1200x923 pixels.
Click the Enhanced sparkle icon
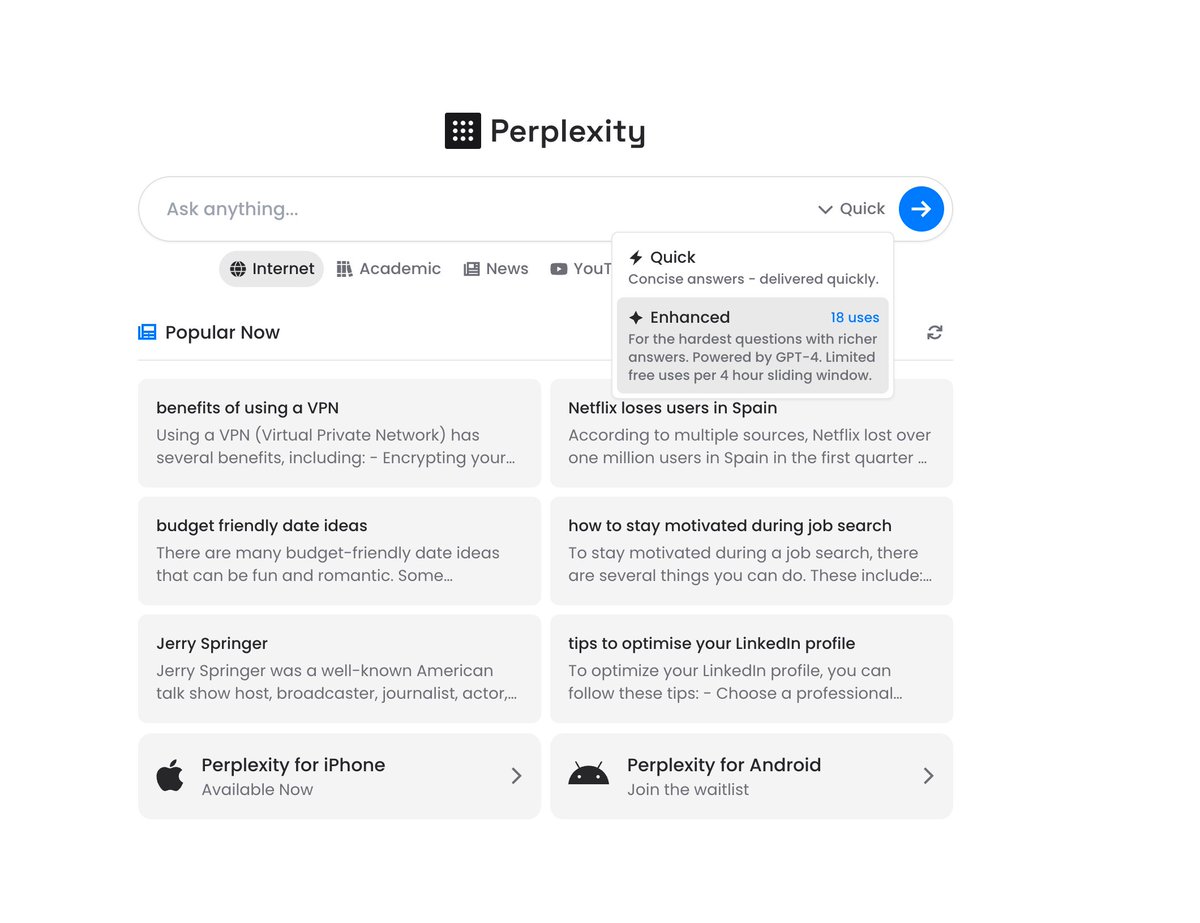(636, 318)
